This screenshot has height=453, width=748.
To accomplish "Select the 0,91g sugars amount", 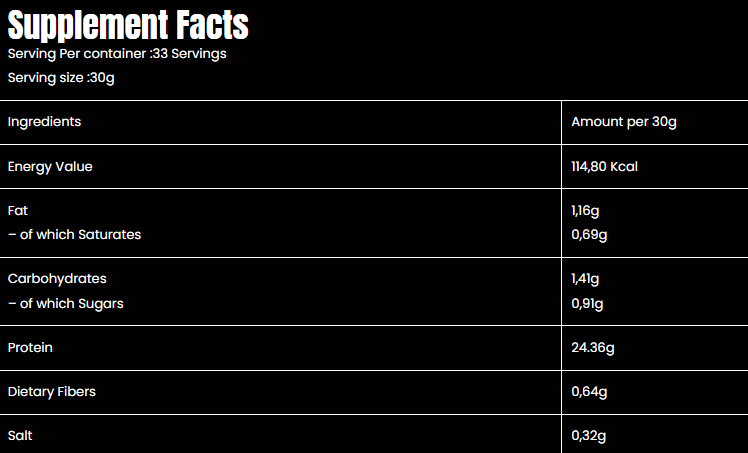I will coord(588,303).
